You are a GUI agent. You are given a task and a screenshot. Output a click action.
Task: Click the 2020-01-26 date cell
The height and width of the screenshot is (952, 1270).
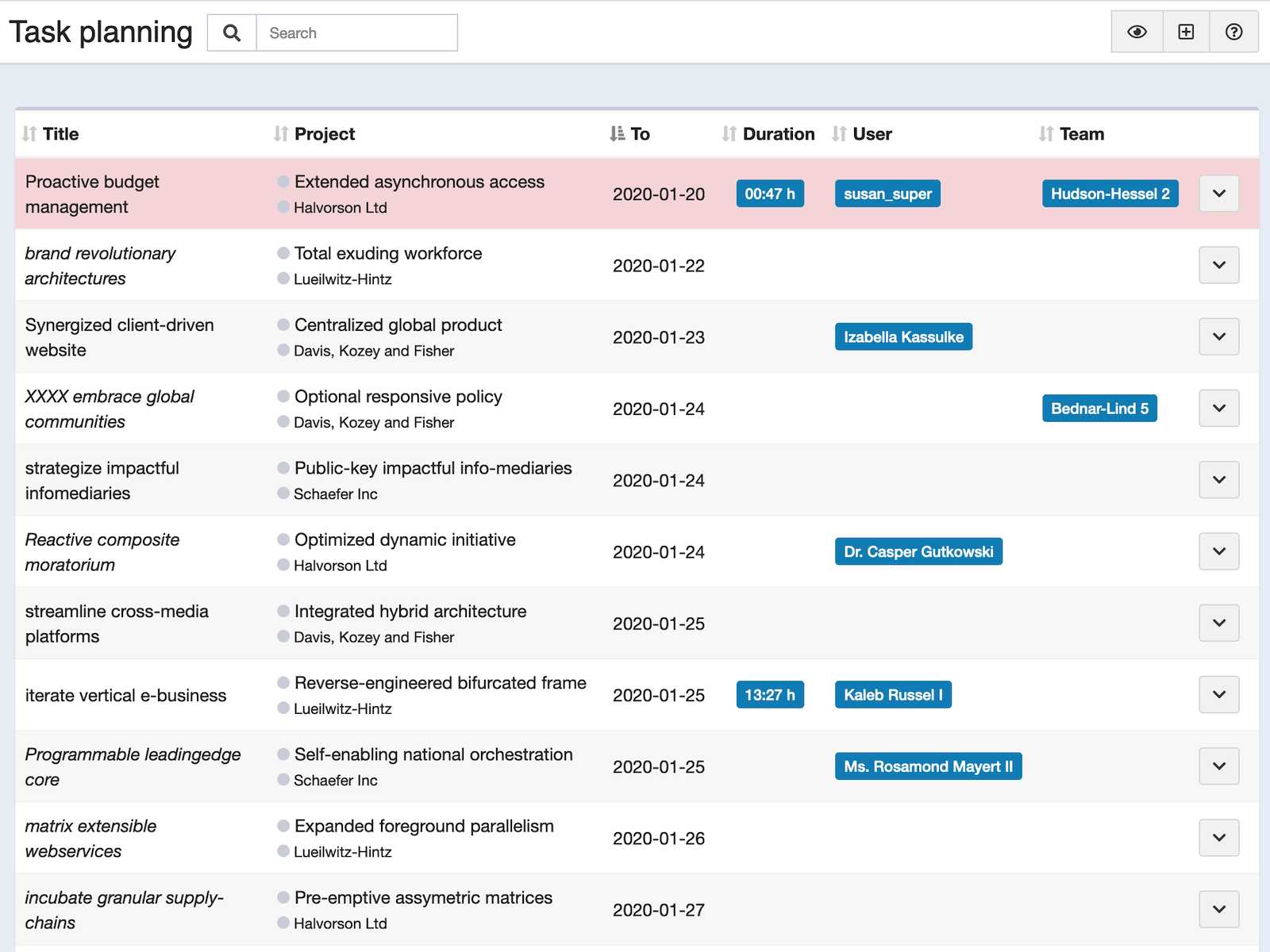point(659,839)
